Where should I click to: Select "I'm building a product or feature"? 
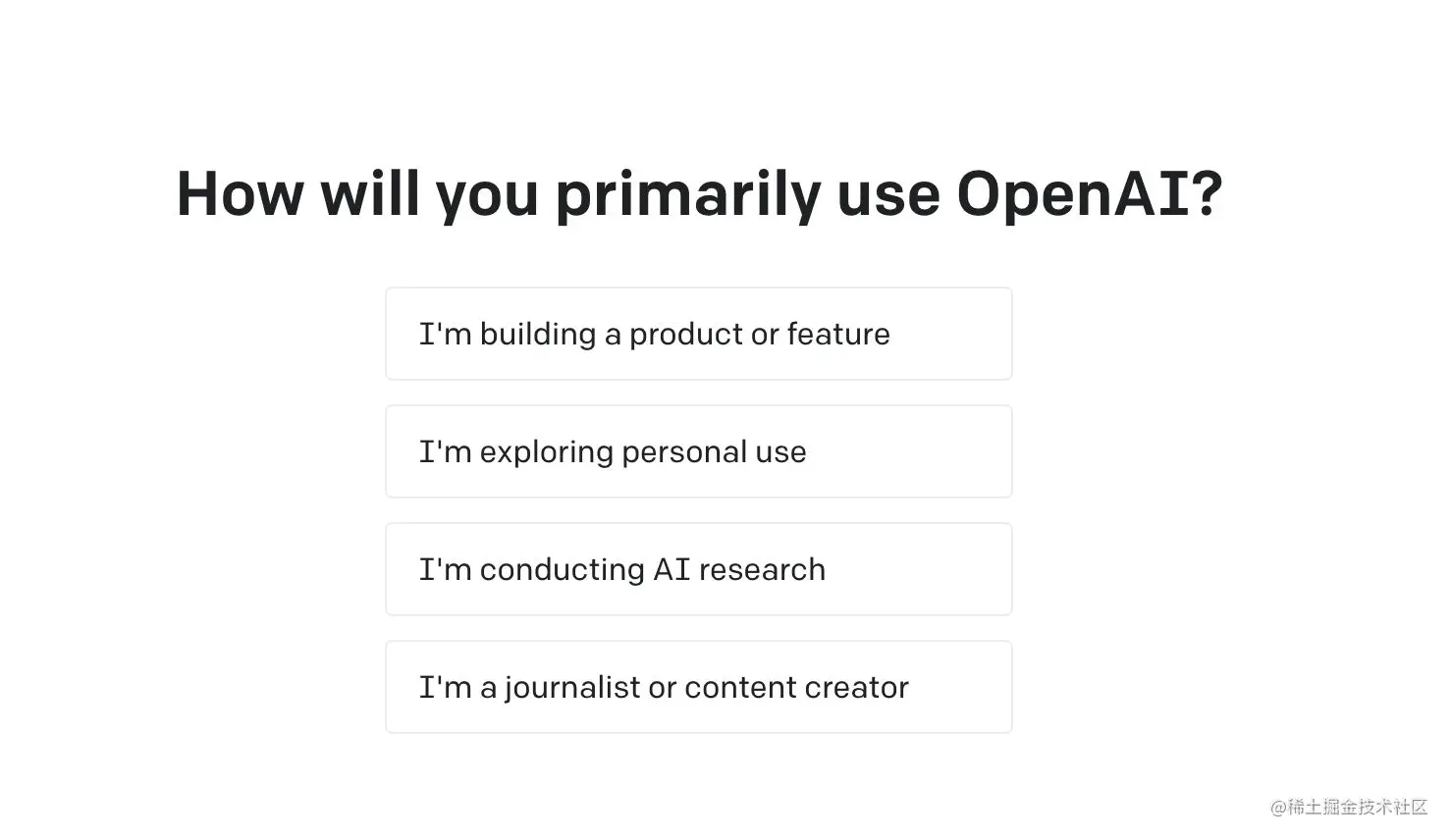pos(698,334)
